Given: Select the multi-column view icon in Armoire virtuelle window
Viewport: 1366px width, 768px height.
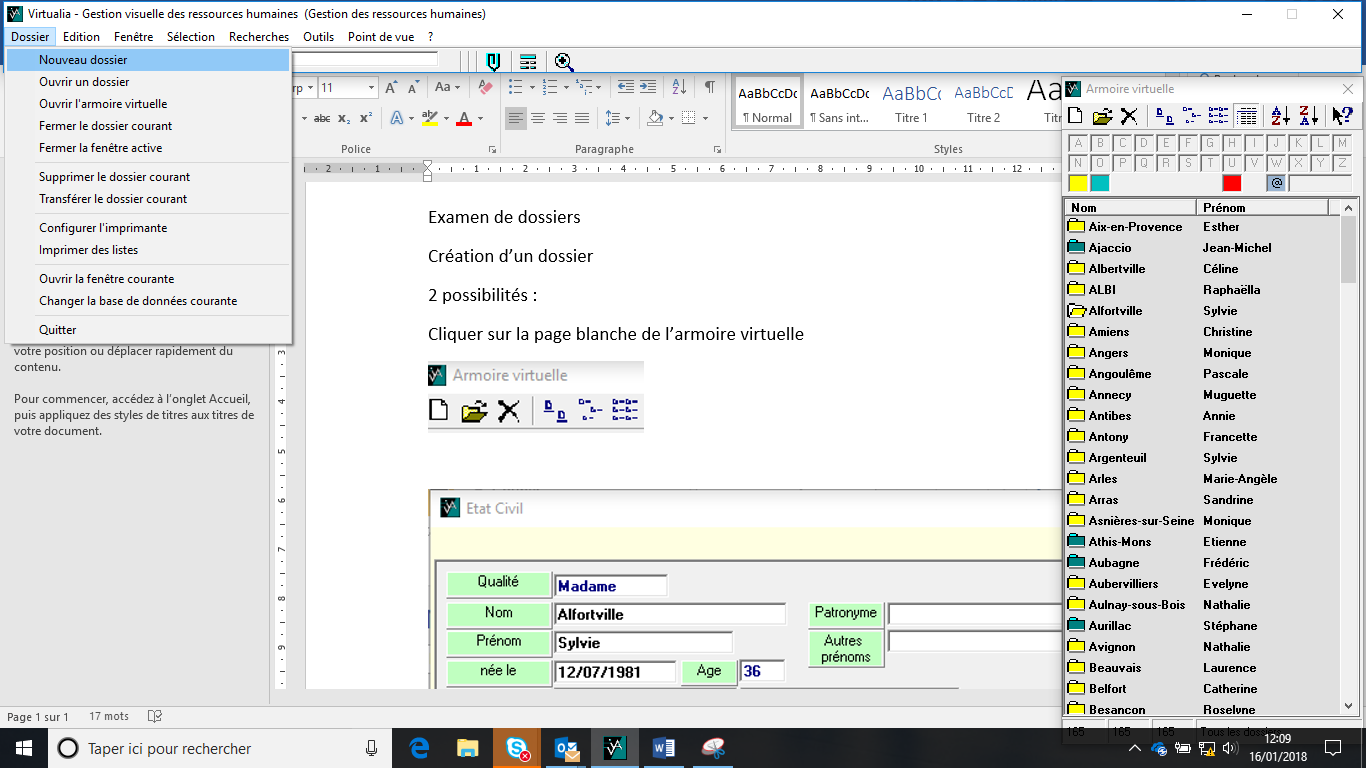Looking at the screenshot, I should tap(1218, 116).
